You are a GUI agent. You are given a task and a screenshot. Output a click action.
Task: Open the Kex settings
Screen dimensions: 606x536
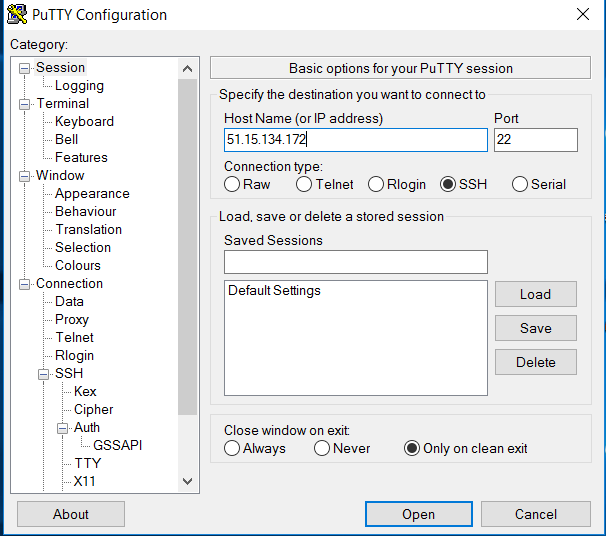pos(85,391)
